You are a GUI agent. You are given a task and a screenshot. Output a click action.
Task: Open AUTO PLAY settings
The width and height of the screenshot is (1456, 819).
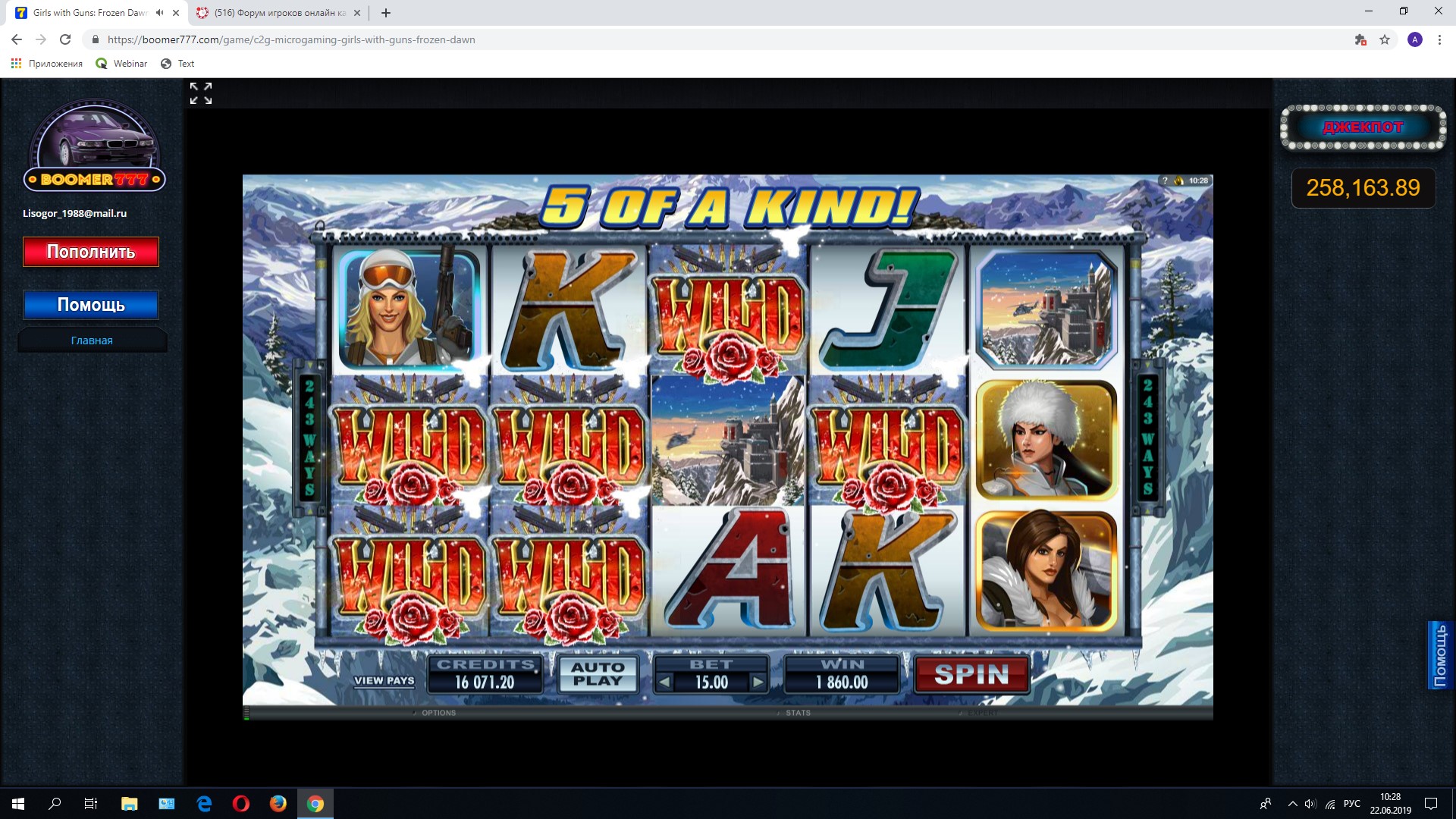click(598, 674)
